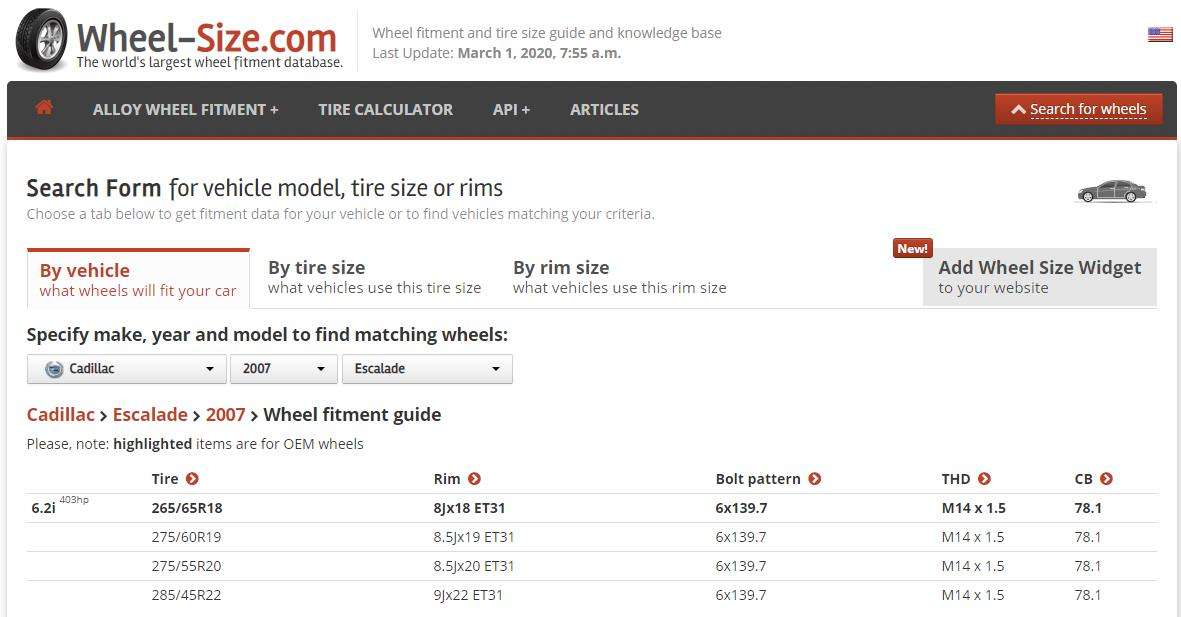Click the US flag language icon
The height and width of the screenshot is (617, 1181).
tap(1160, 35)
